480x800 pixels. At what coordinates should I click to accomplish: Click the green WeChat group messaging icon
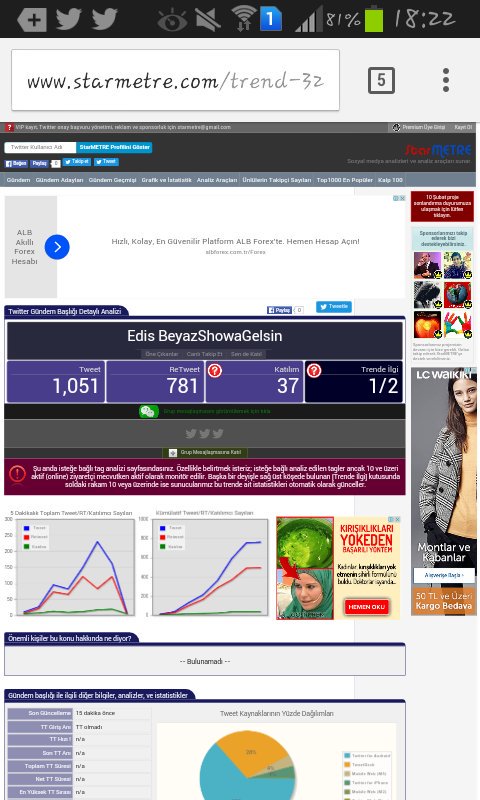pos(149,411)
